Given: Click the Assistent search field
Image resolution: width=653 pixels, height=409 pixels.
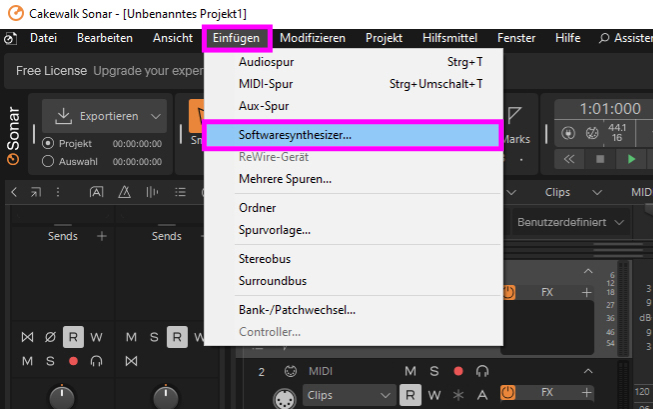Looking at the screenshot, I should point(626,38).
